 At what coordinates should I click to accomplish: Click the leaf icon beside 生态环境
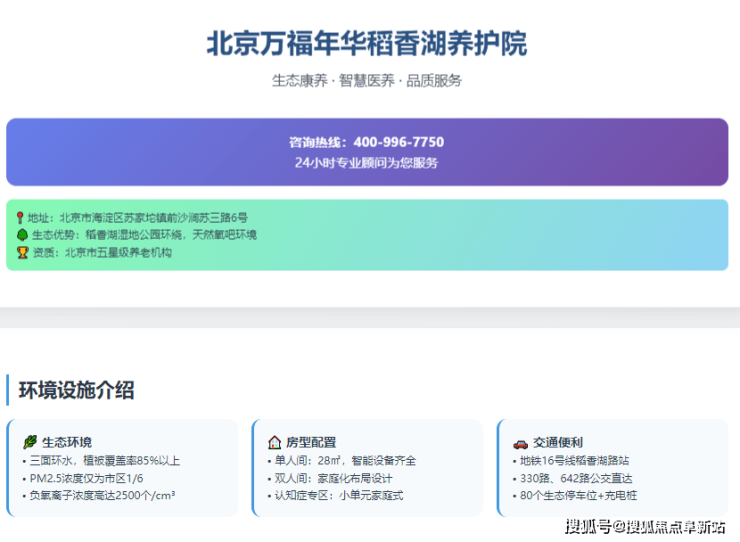pyautogui.click(x=30, y=442)
